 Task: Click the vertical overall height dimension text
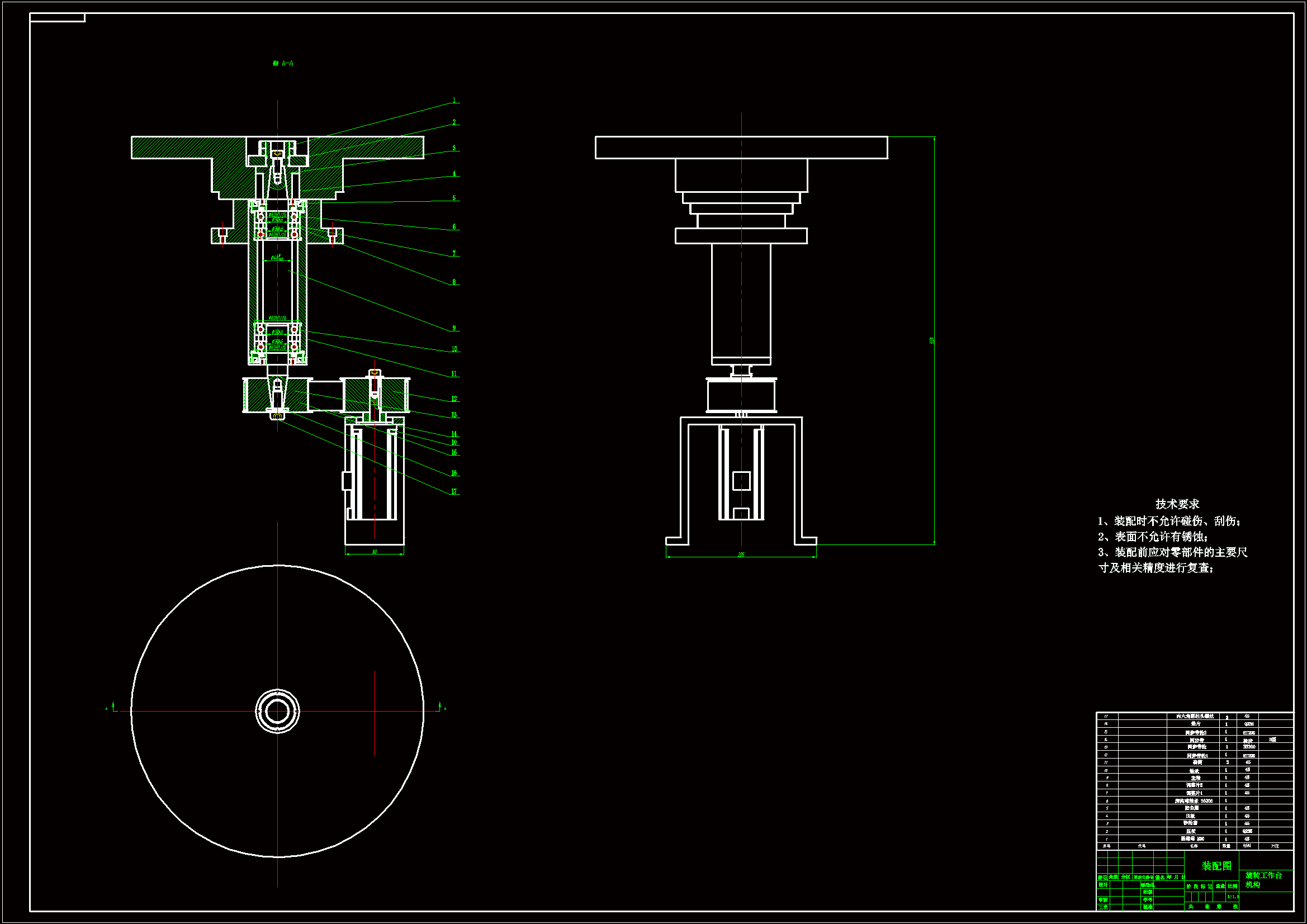pos(932,340)
